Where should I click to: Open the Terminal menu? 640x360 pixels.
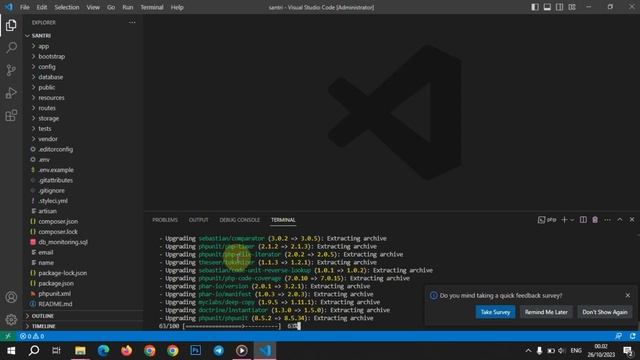152,7
